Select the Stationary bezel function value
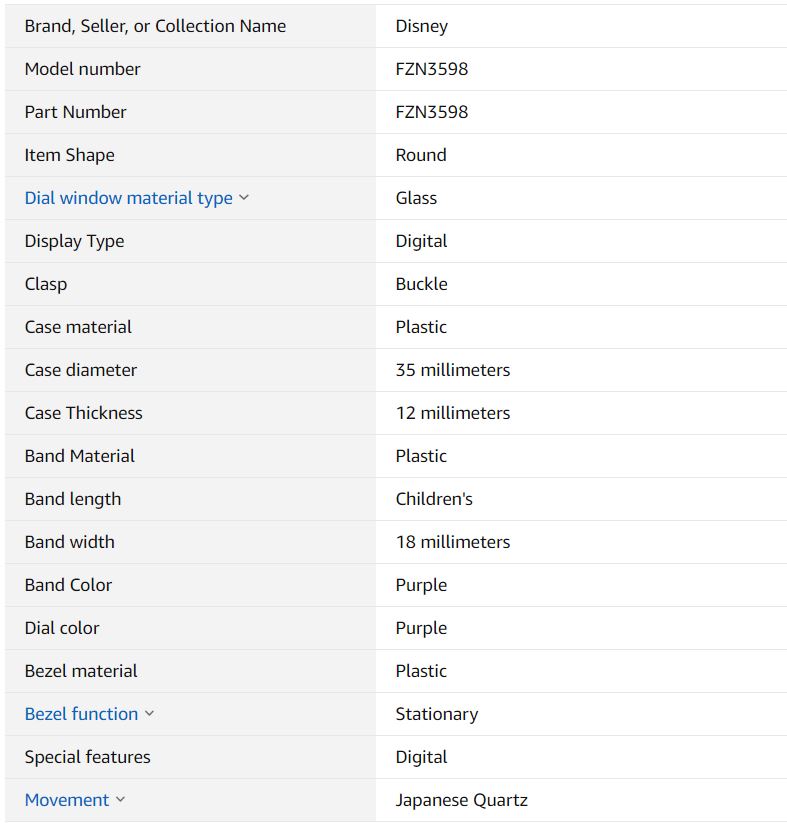The image size is (787, 828). (x=436, y=714)
